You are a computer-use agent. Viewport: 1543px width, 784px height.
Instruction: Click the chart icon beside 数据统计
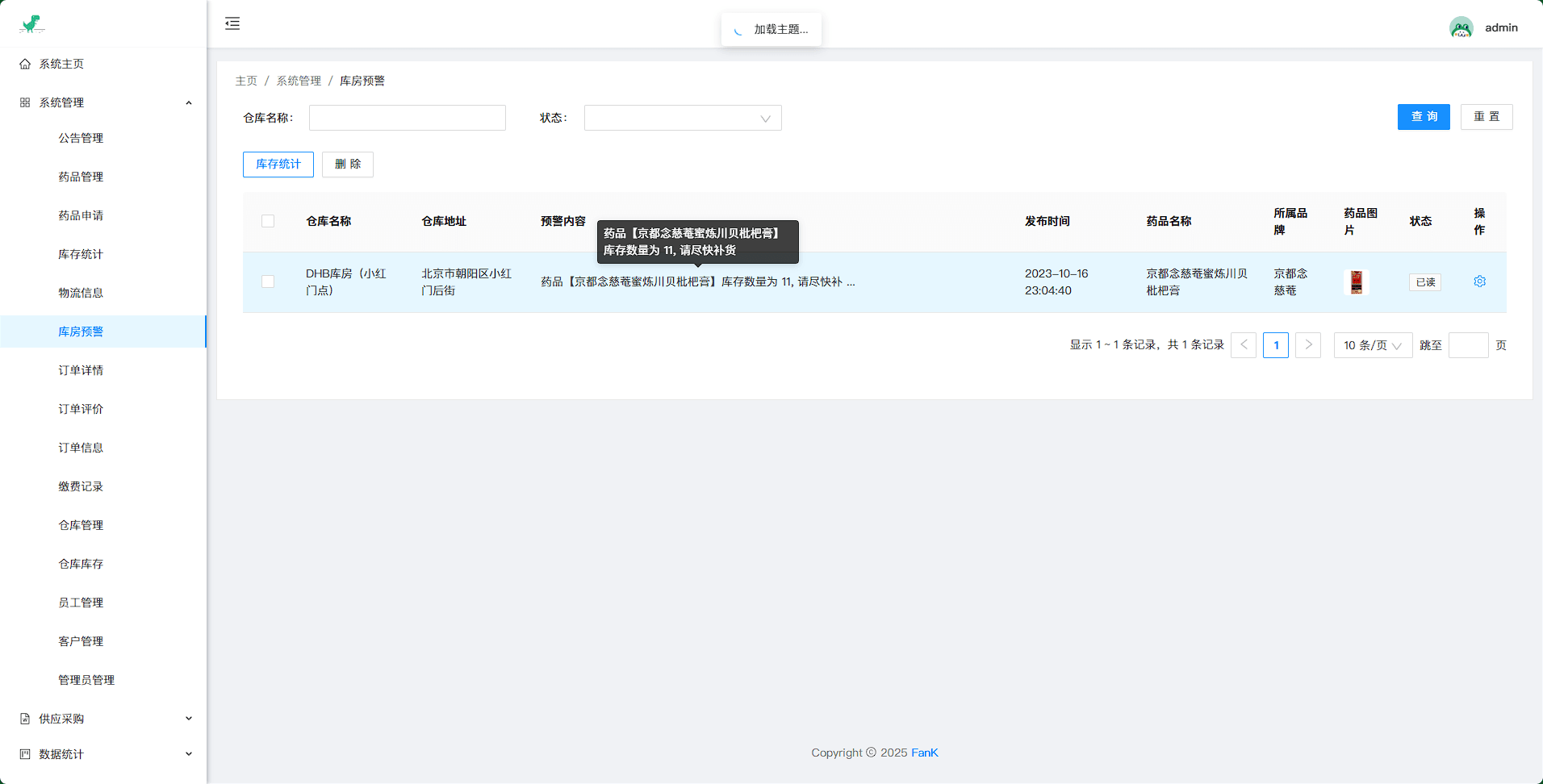coord(25,754)
